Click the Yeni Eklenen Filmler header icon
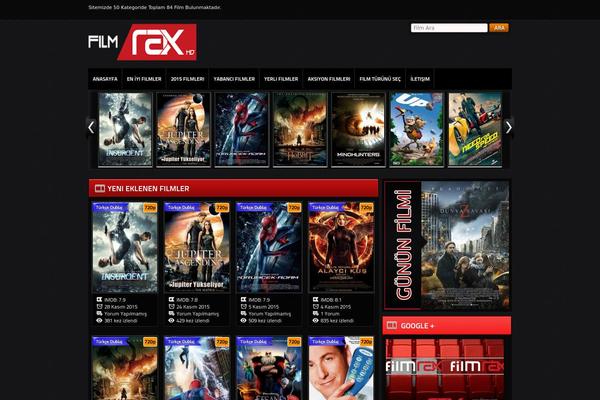 click(x=98, y=188)
